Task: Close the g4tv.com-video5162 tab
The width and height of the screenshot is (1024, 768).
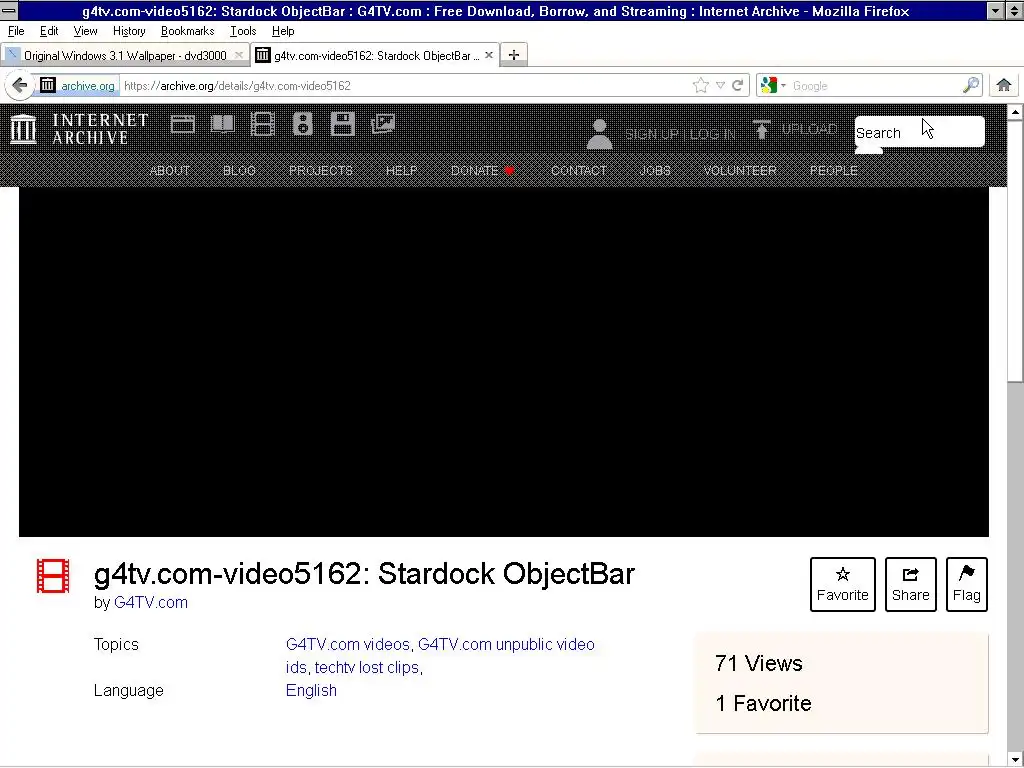Action: coord(488,56)
